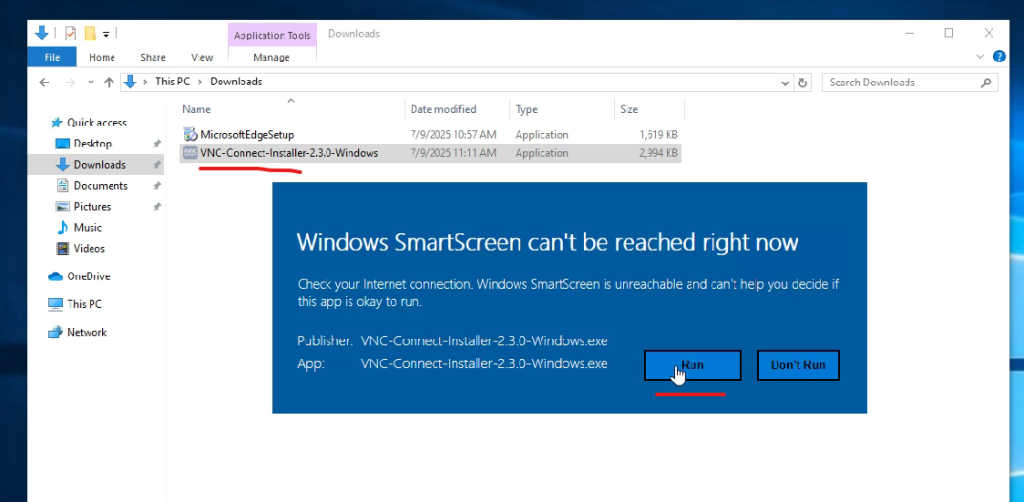Image resolution: width=1024 pixels, height=502 pixels.
Task: Open the Help question mark icon
Action: click(x=999, y=56)
